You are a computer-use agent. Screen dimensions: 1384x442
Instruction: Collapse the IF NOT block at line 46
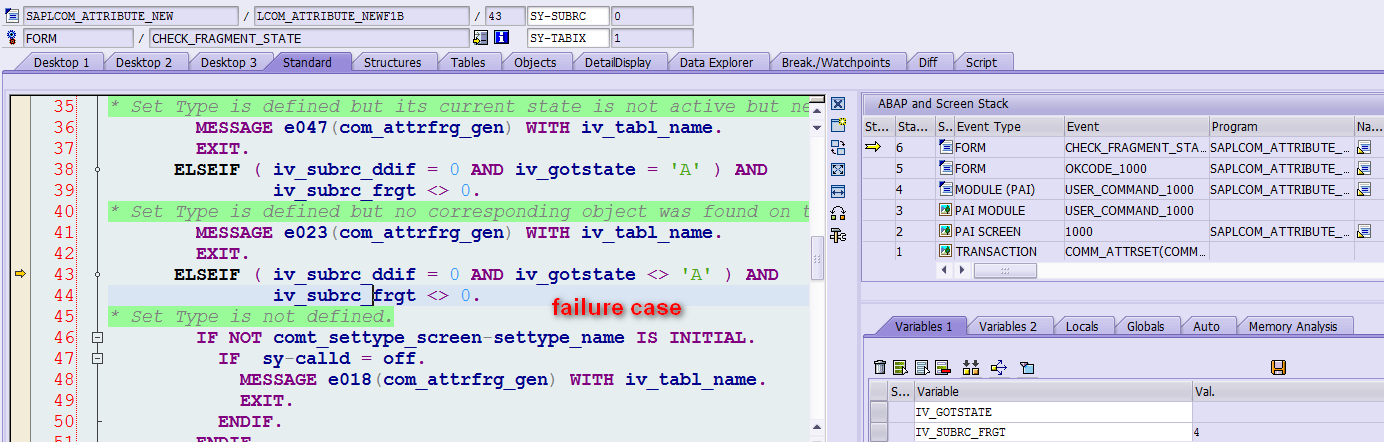click(x=97, y=338)
